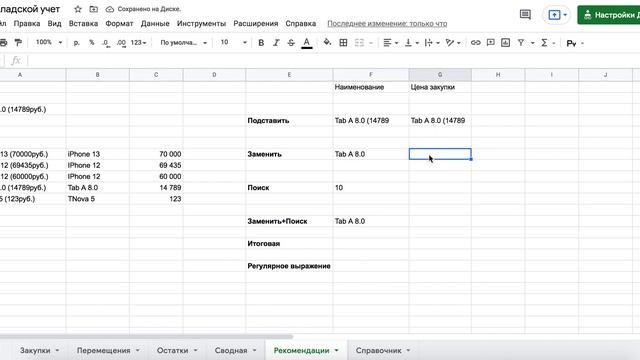
Task: Open the Инструменты menu
Action: point(201,24)
